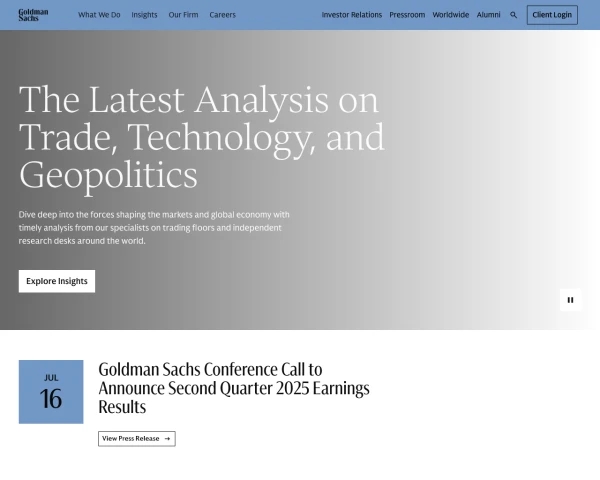Viewport: 600px width, 480px height.
Task: Expand the Worldwide selector
Action: (x=451, y=15)
